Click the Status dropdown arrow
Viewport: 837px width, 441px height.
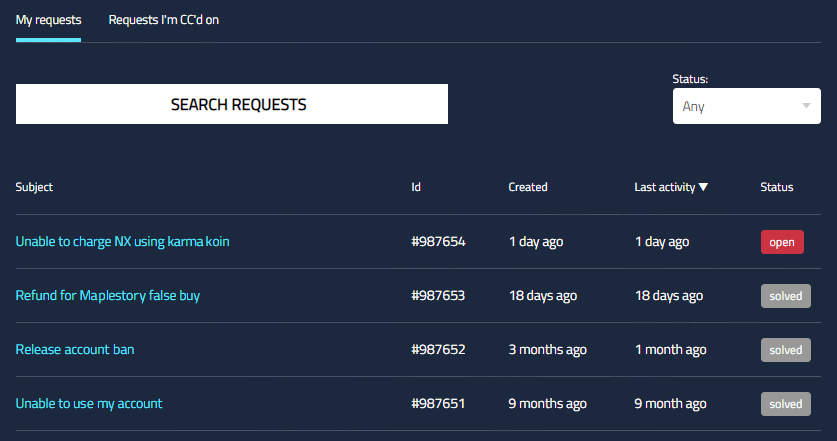(x=806, y=106)
